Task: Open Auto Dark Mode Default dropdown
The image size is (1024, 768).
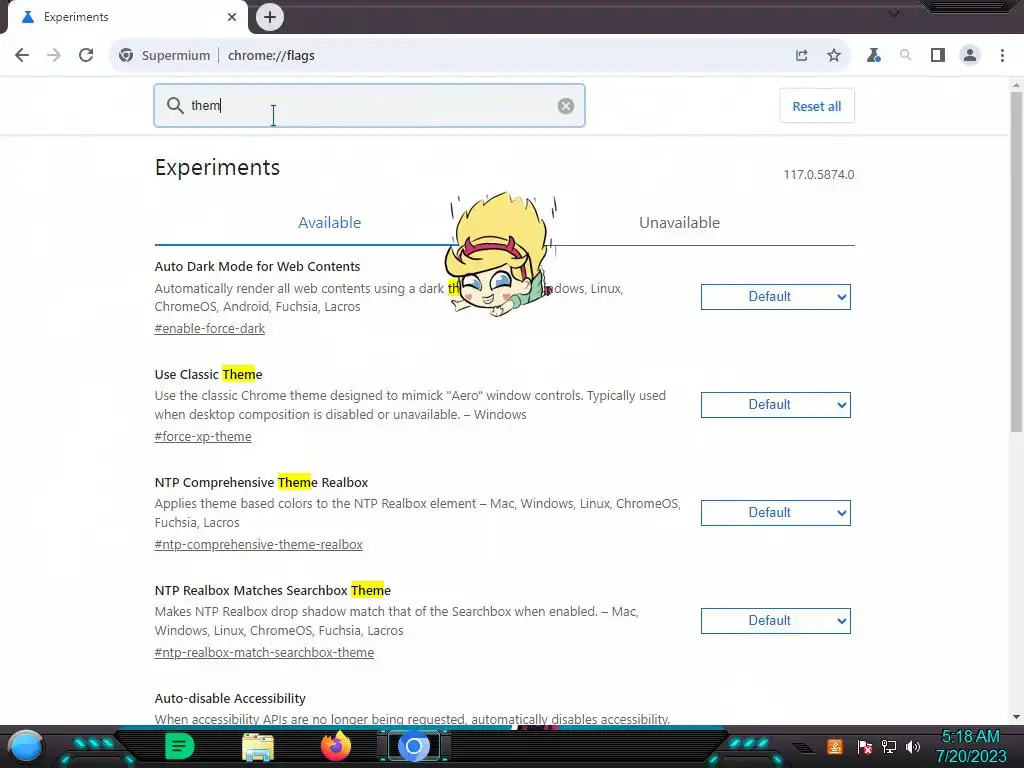Action: coord(776,297)
